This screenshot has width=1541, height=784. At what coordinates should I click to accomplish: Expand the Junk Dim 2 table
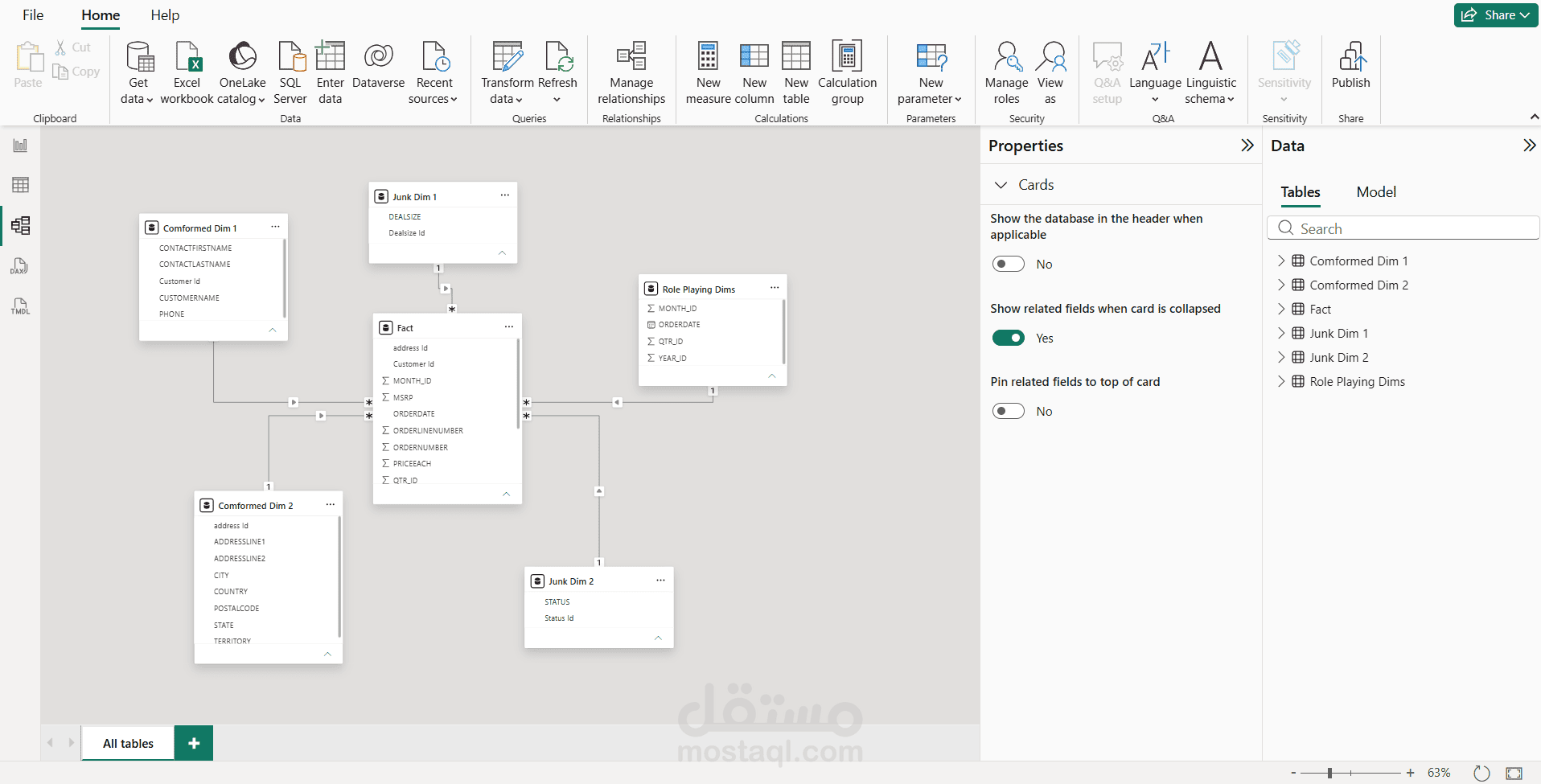tap(1281, 357)
